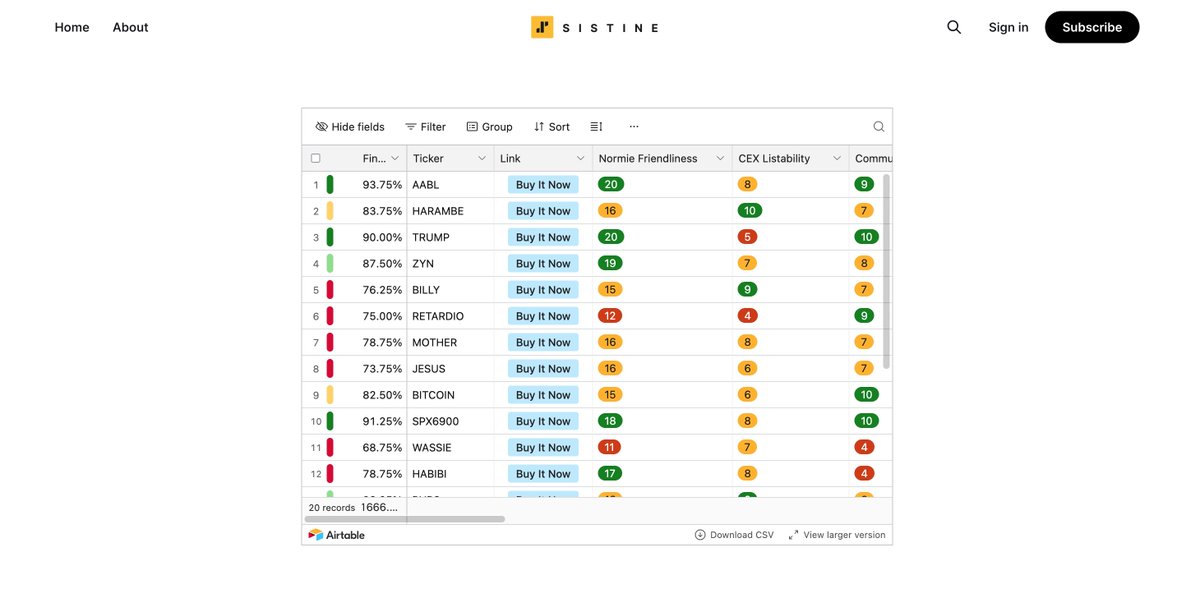Open the site search magnifier icon
Viewport: 1200px width, 598px height.
[954, 27]
